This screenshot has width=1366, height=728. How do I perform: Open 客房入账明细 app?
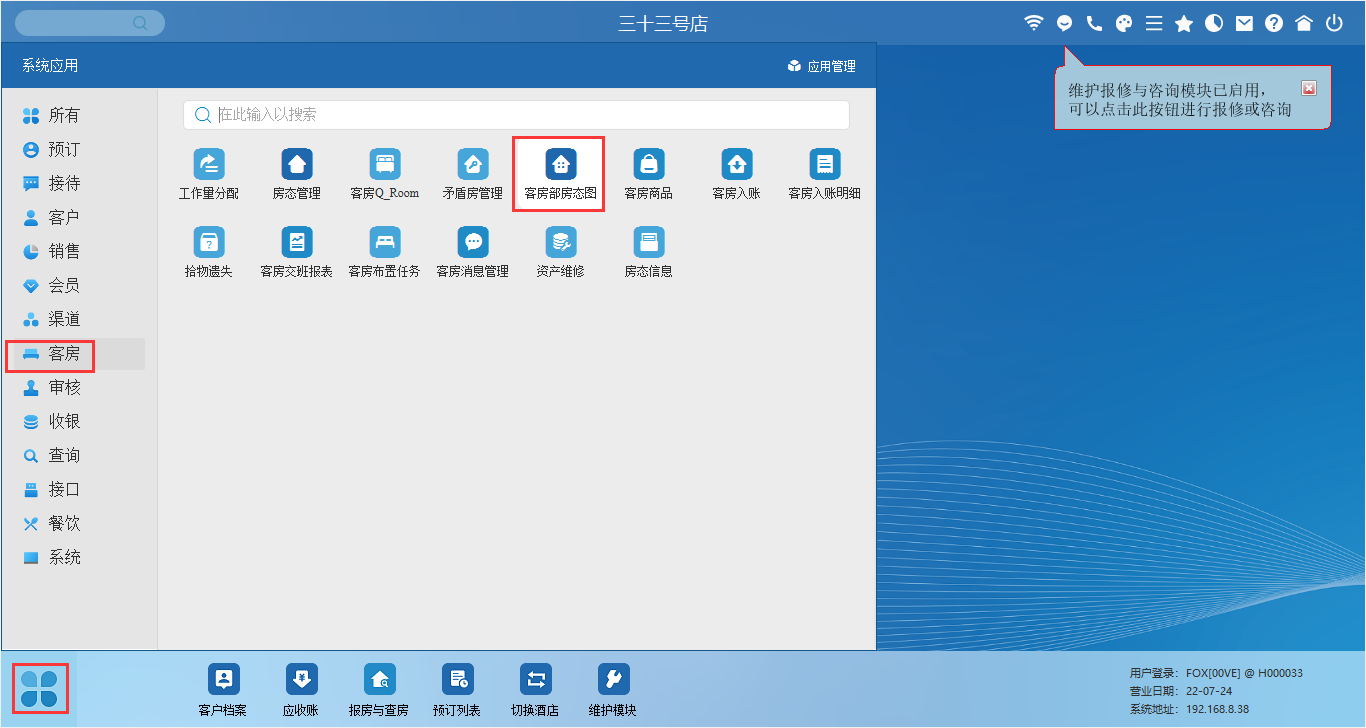click(825, 174)
